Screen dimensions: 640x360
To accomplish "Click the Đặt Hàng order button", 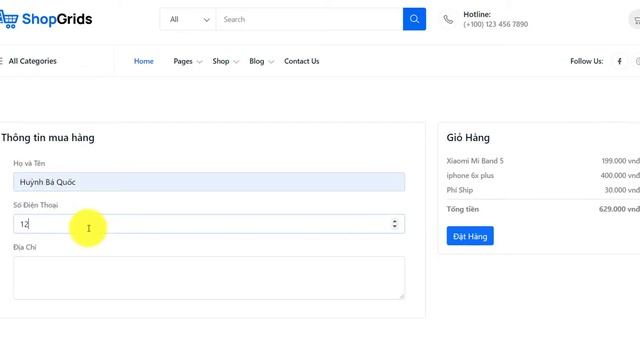I will (470, 236).
